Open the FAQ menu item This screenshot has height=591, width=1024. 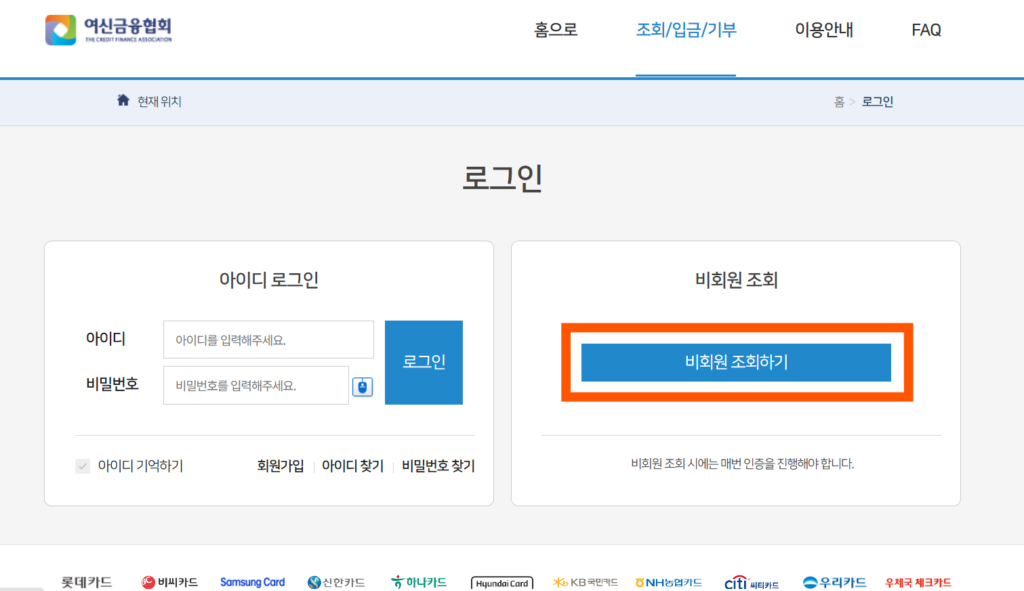click(926, 30)
